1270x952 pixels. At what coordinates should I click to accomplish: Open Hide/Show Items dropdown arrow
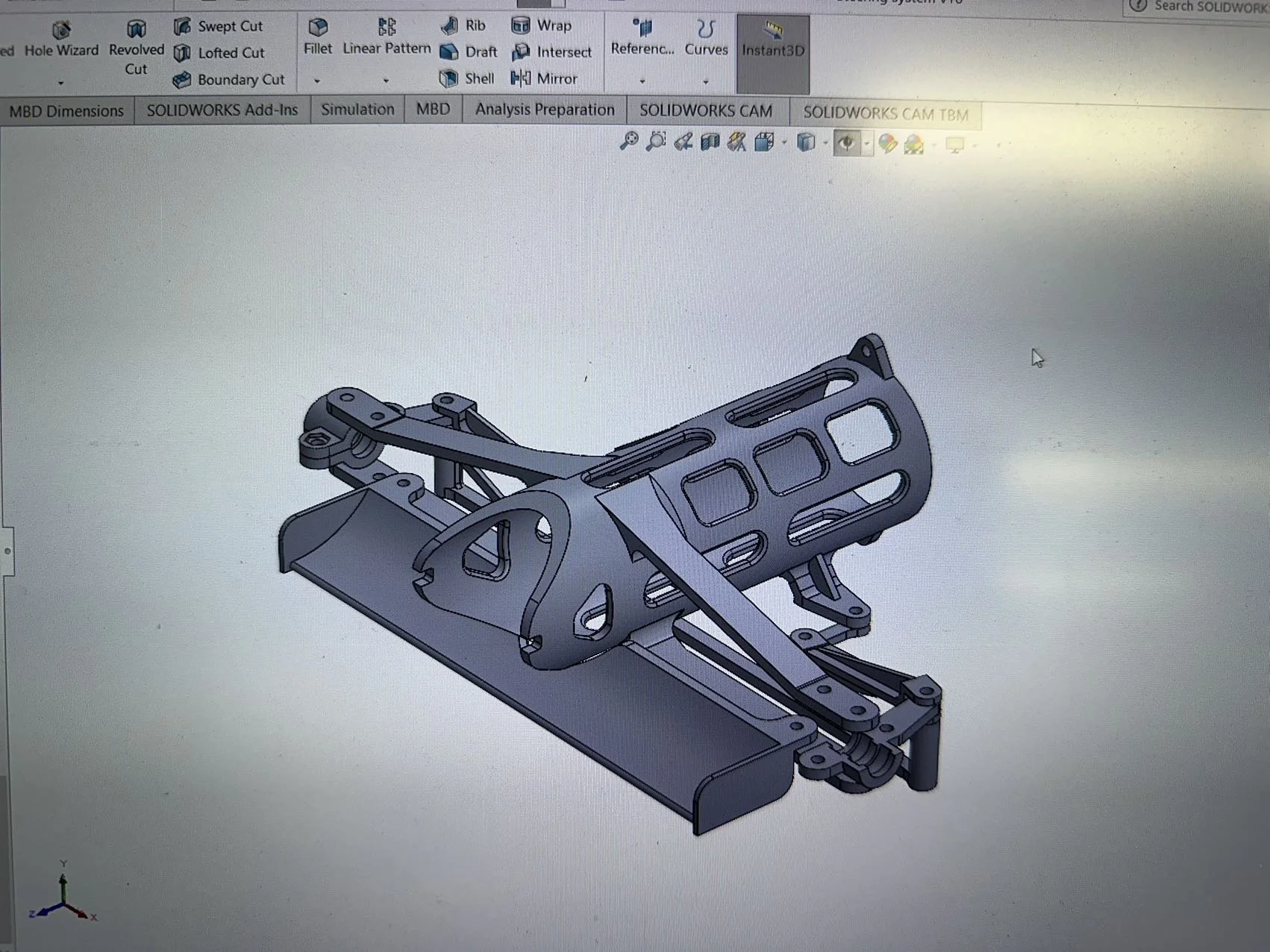pos(866,143)
